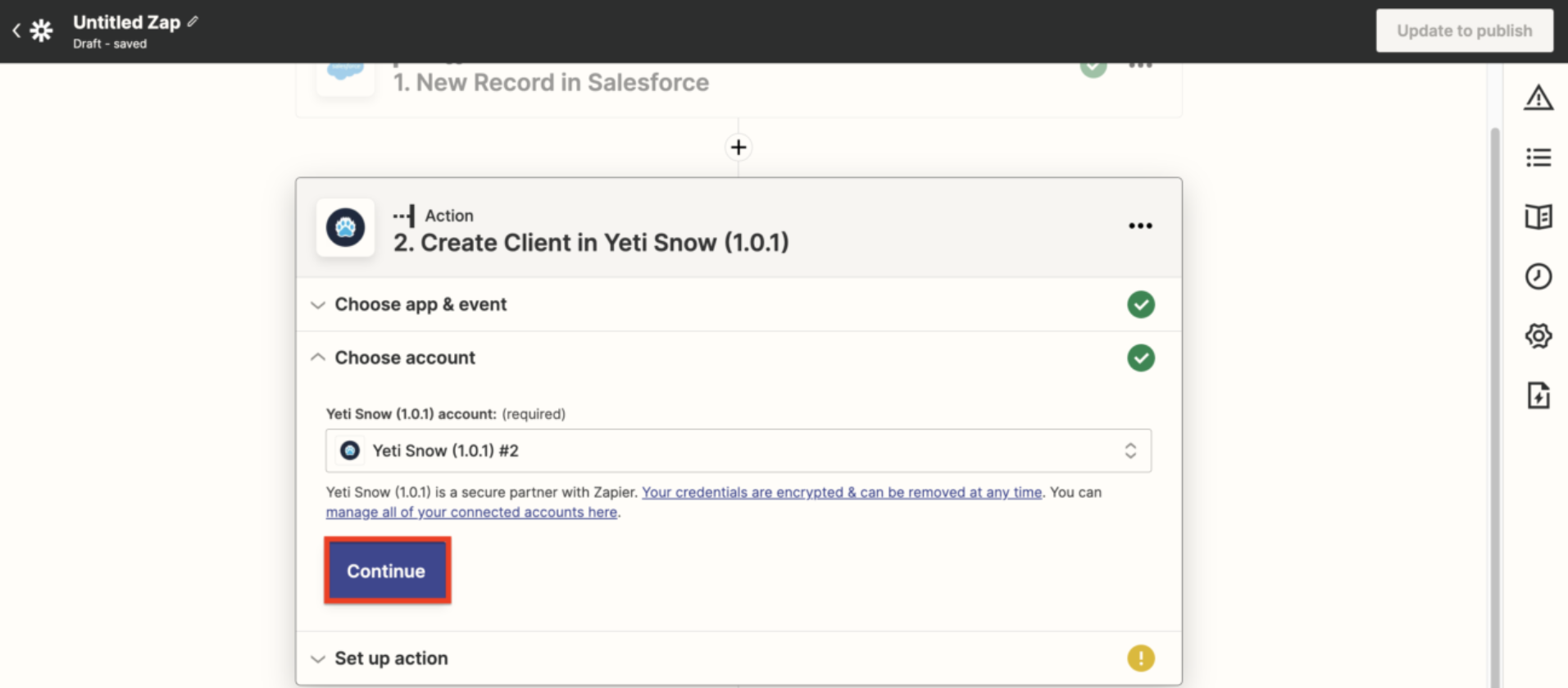The width and height of the screenshot is (1568, 688).
Task: Click the Update to publish button
Action: (x=1465, y=30)
